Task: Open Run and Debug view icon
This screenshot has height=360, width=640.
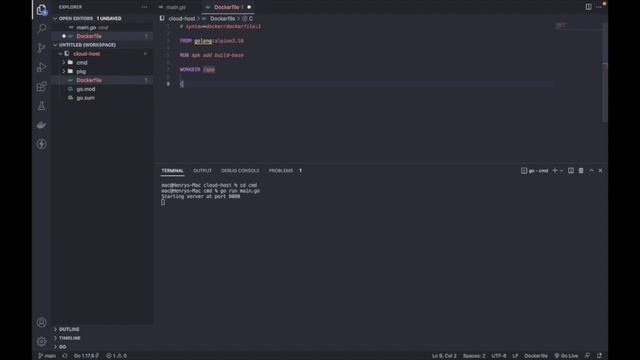Action: pos(41,67)
